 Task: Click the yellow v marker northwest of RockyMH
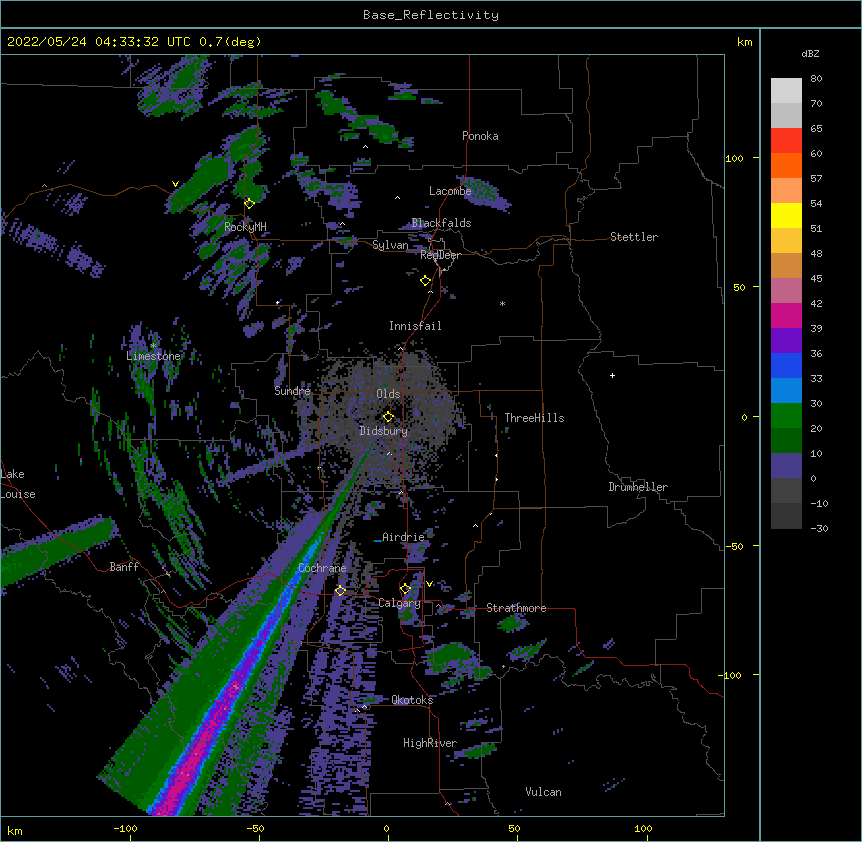pos(175,184)
